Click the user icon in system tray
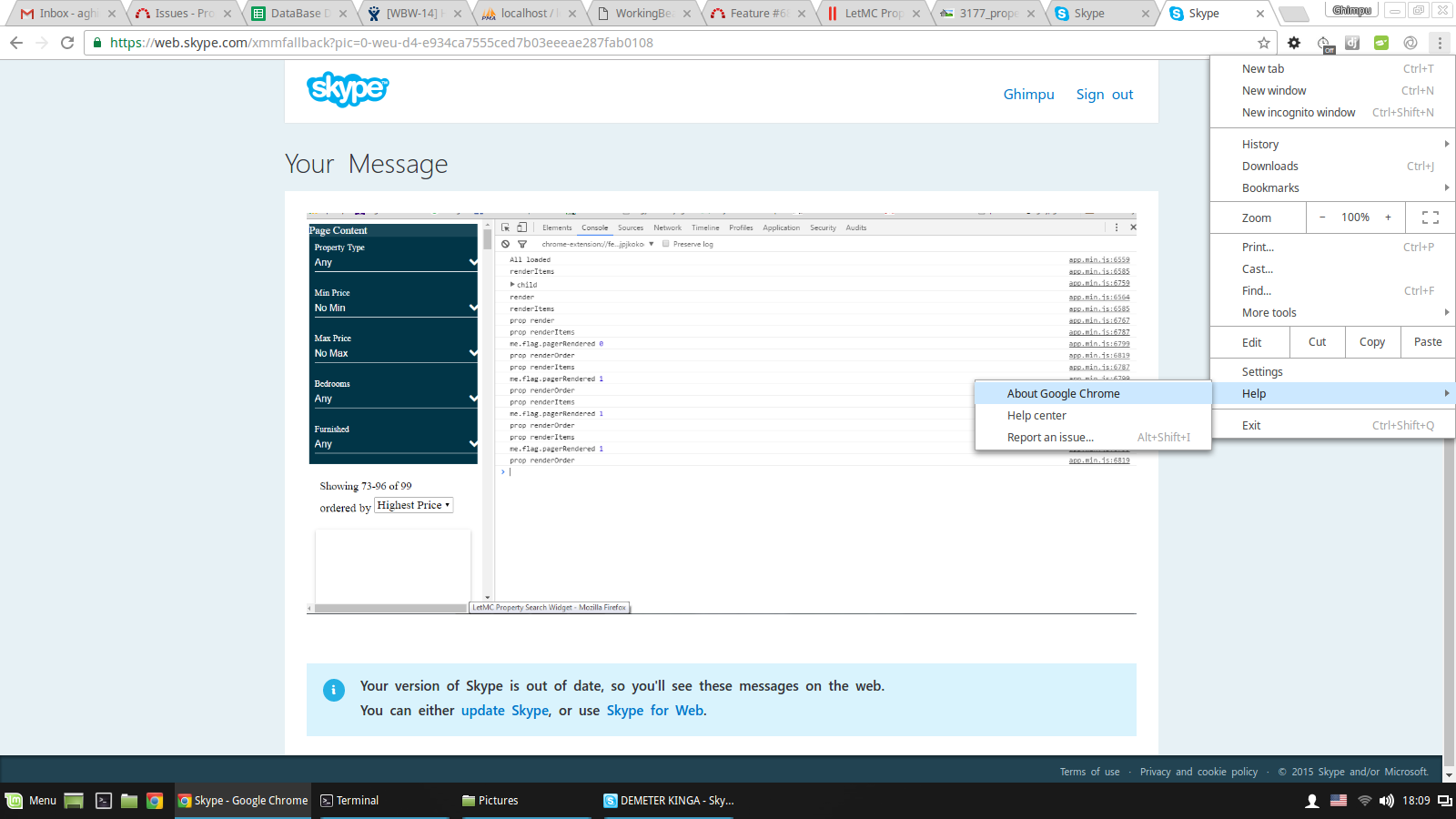This screenshot has height=819, width=1456. click(x=1312, y=801)
